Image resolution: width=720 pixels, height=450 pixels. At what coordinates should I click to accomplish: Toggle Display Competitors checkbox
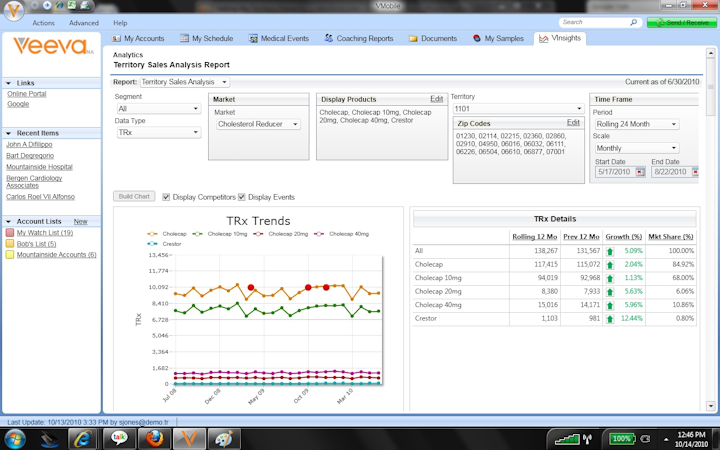(166, 197)
